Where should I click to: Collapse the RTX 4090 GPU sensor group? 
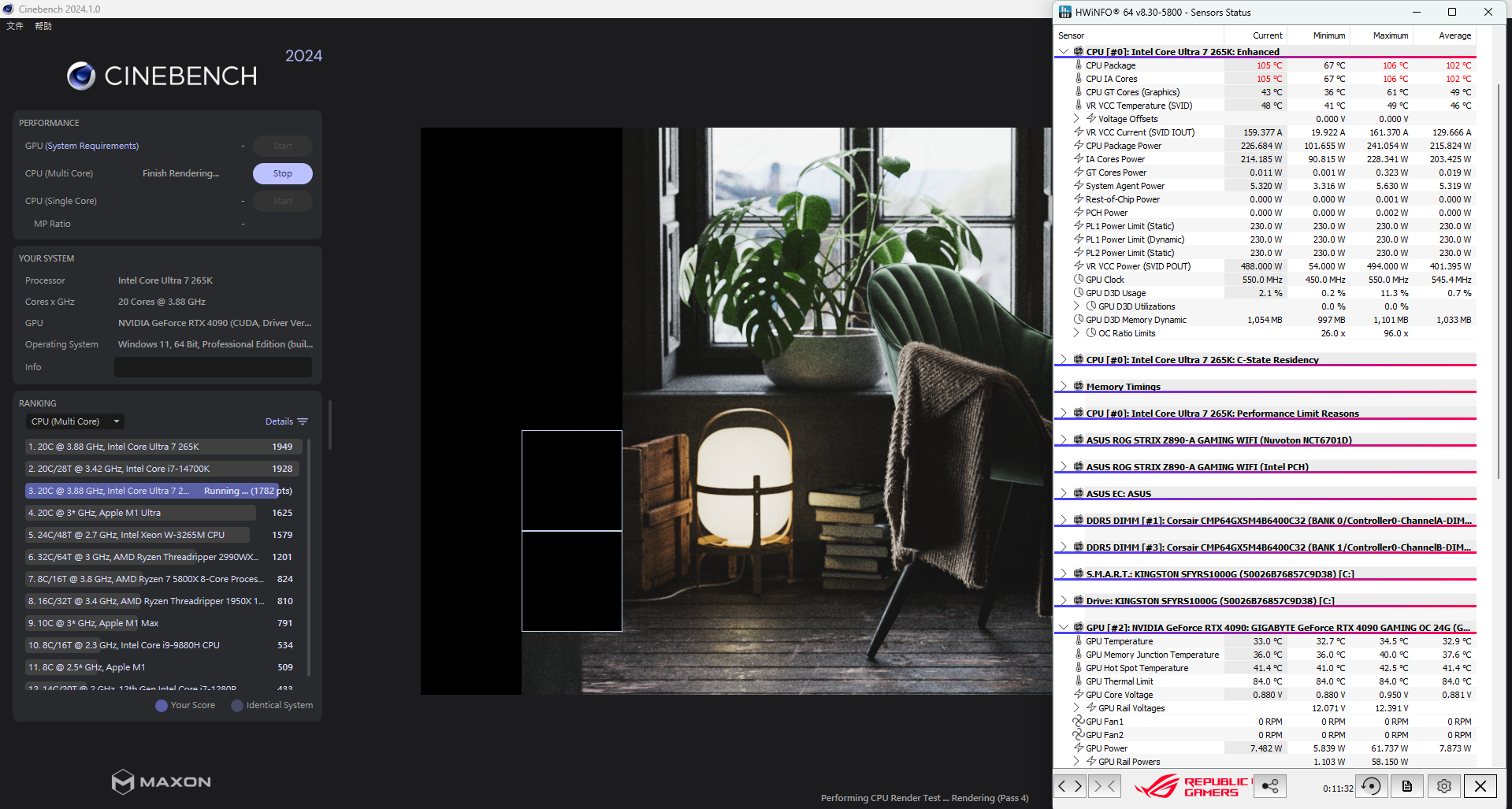[1064, 628]
